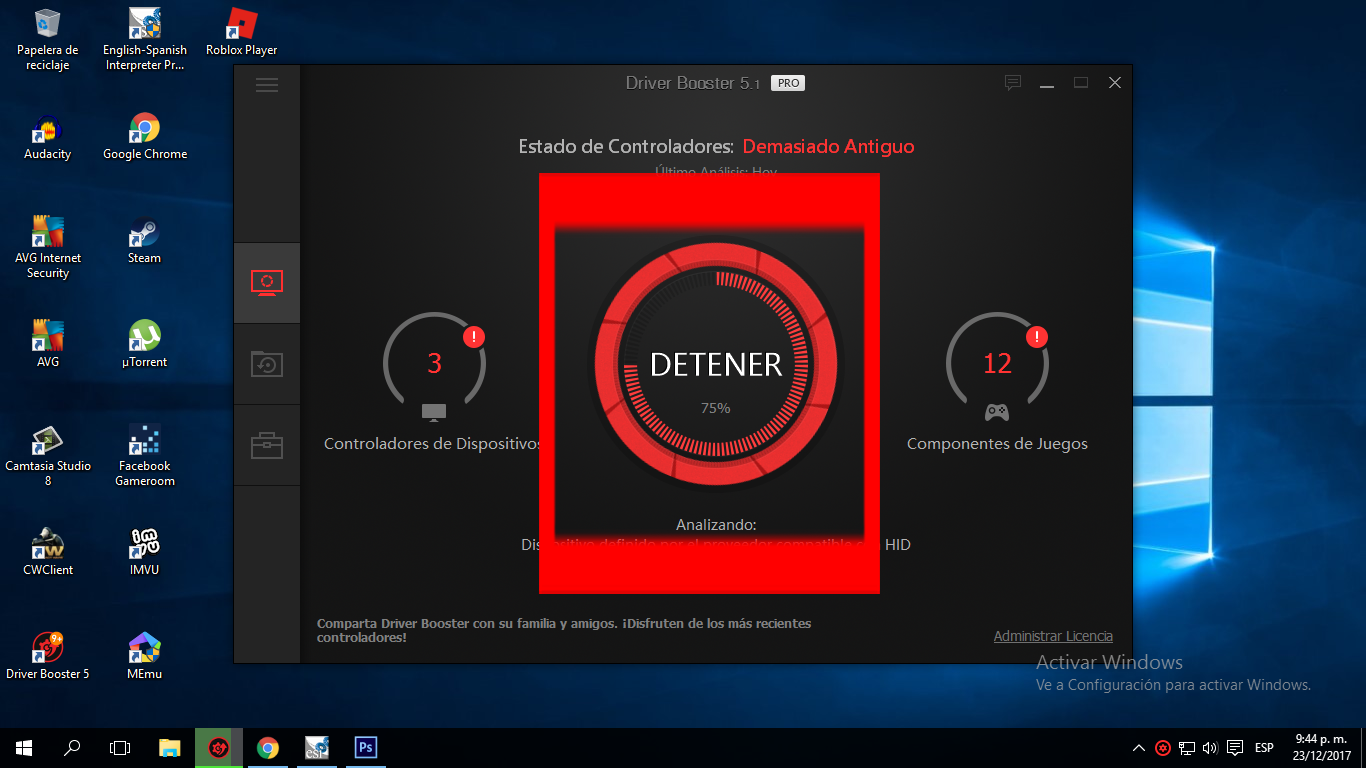This screenshot has height=768, width=1366.
Task: Select the Scan tab in the sidebar
Action: point(267,283)
